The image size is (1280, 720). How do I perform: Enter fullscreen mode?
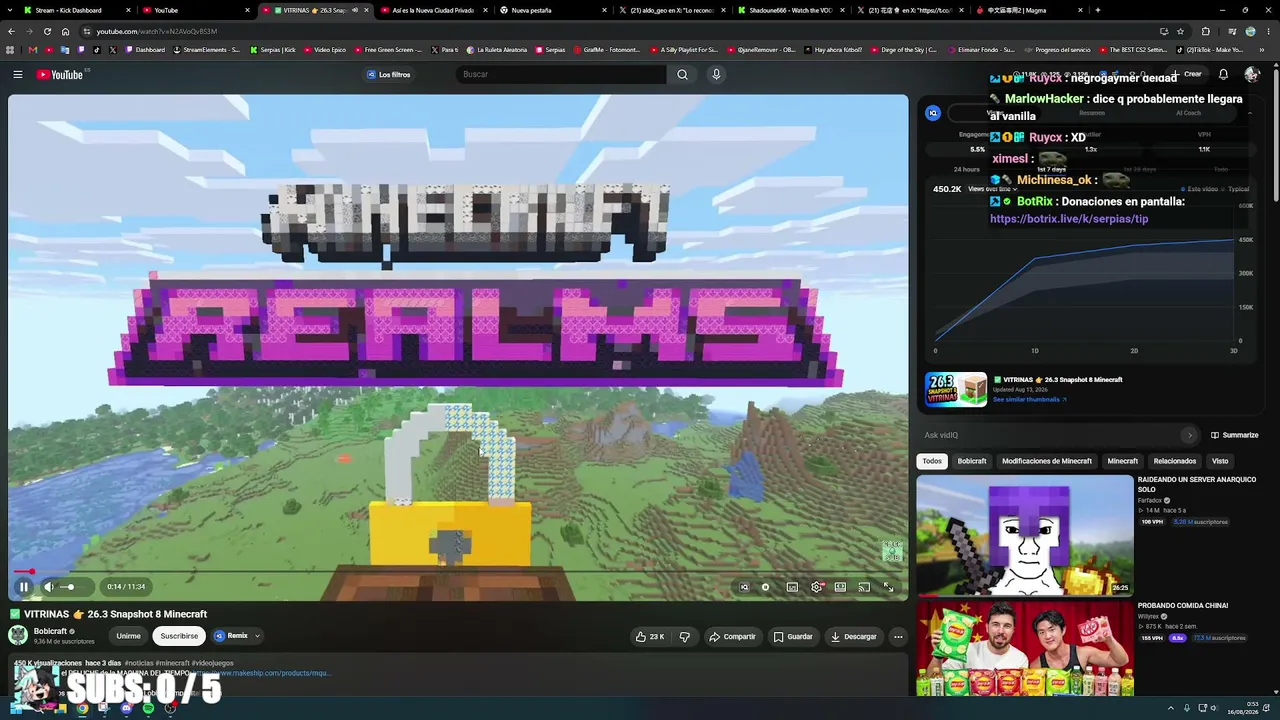[x=888, y=587]
